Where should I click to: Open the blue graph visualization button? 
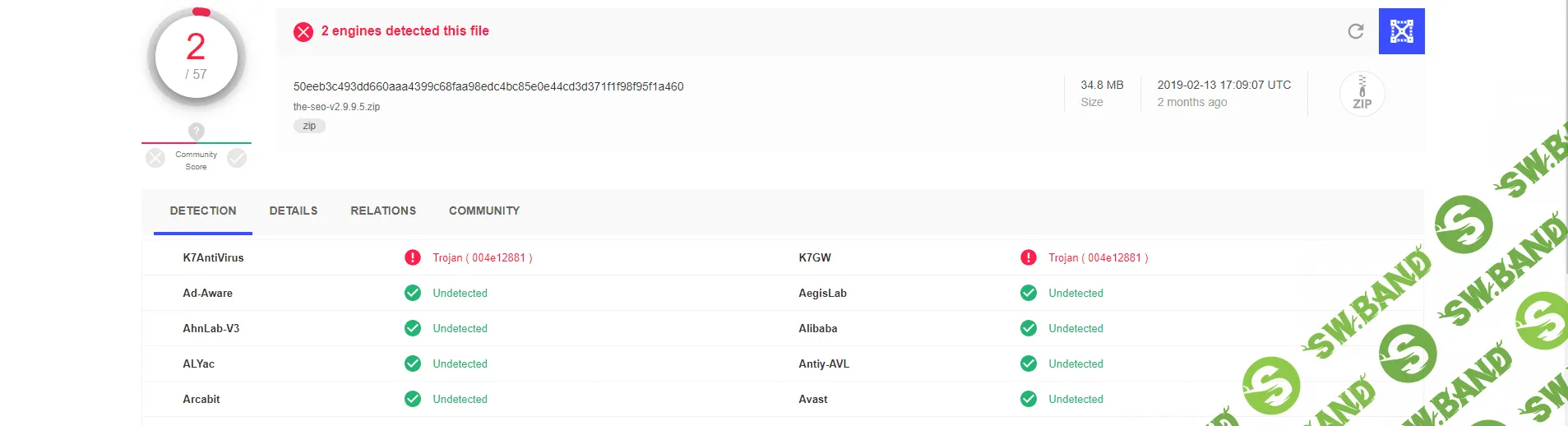click(1401, 31)
